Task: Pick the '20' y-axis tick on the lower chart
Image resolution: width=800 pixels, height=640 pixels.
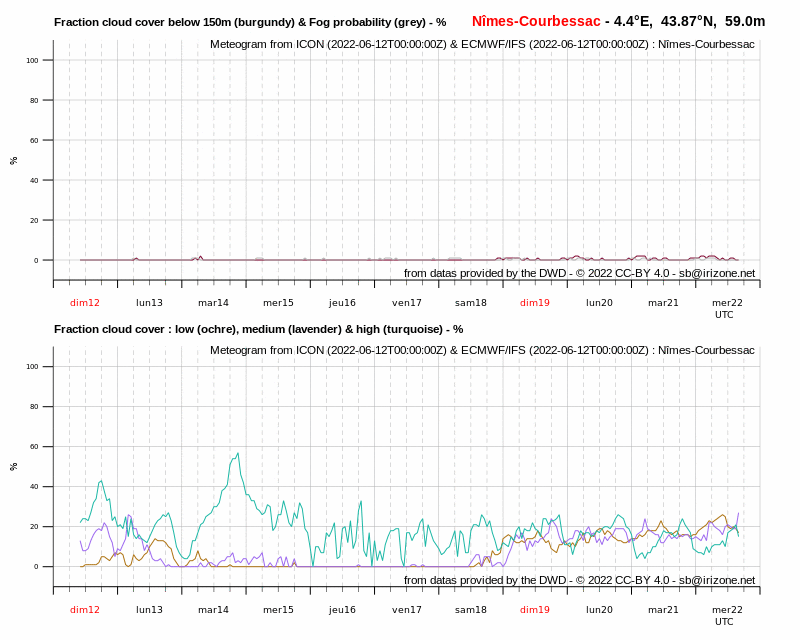Action: point(34,527)
